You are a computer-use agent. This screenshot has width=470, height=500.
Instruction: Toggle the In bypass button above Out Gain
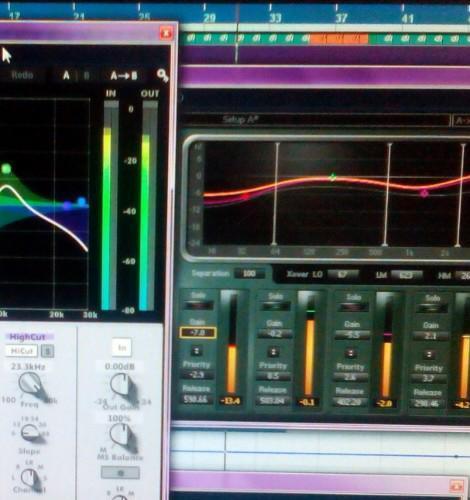[x=122, y=348]
